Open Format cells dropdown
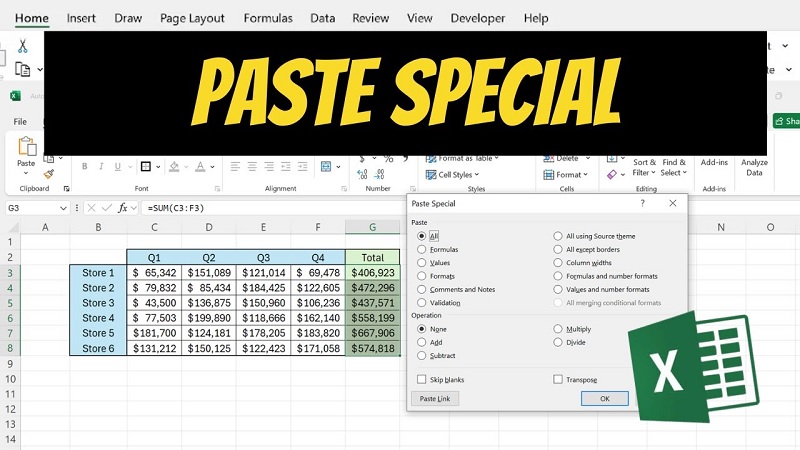Image resolution: width=800 pixels, height=450 pixels. [566, 174]
